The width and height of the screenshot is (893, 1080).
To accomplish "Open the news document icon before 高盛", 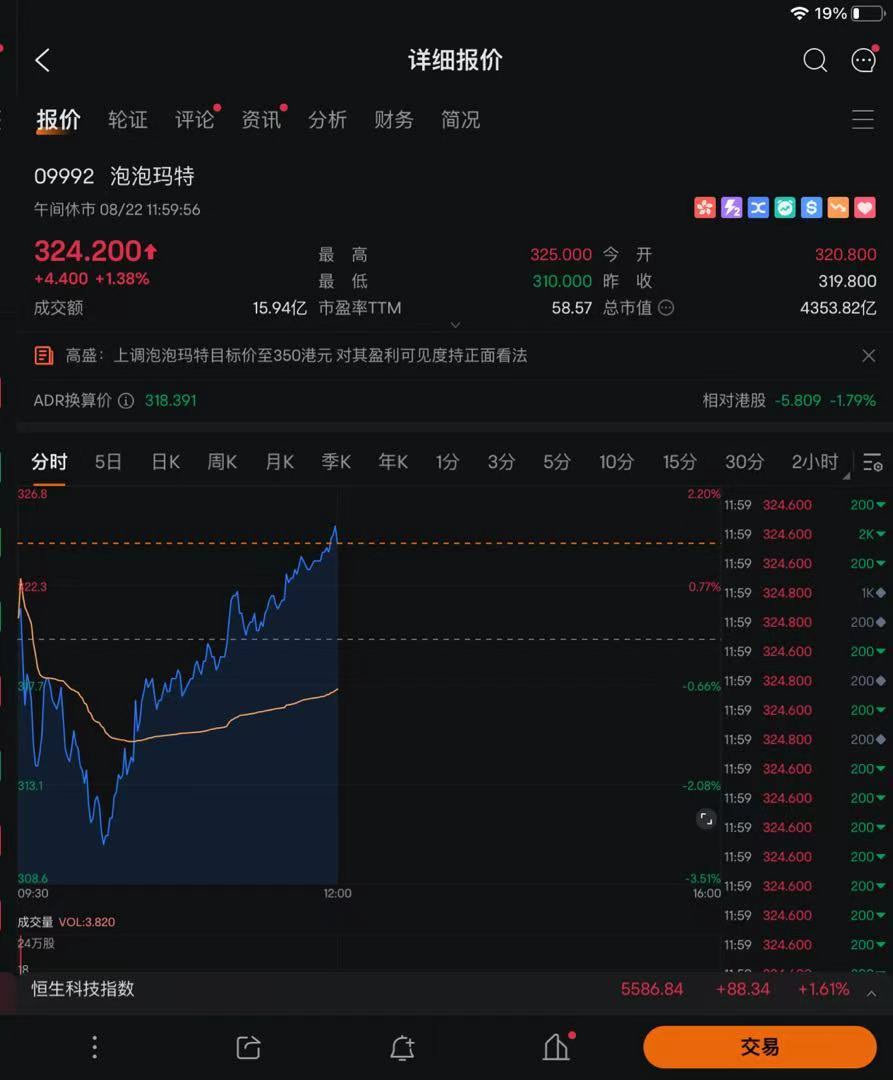I will [44, 355].
